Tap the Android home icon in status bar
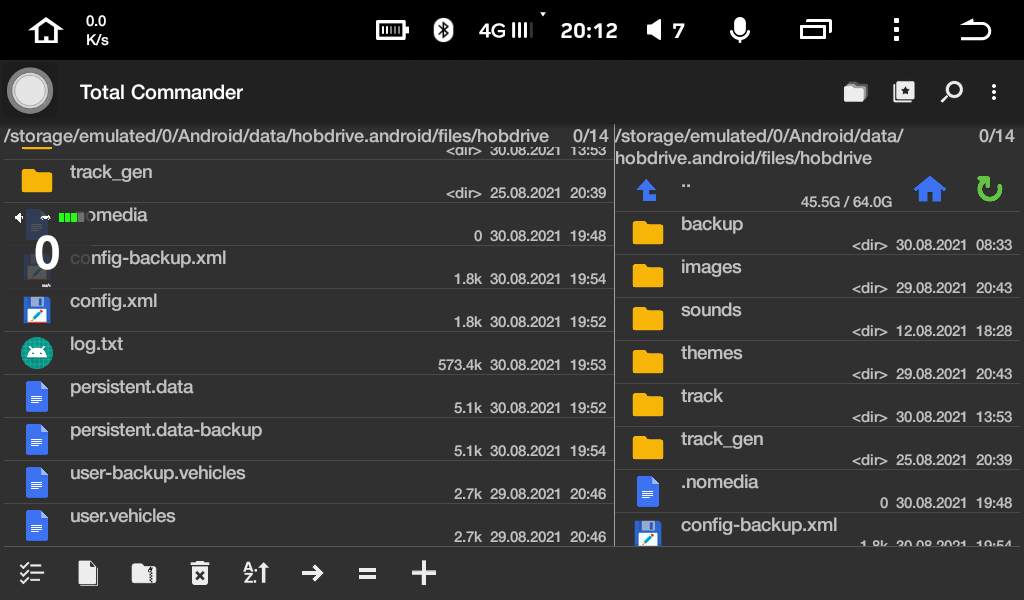Viewport: 1024px width, 600px height. (x=46, y=30)
